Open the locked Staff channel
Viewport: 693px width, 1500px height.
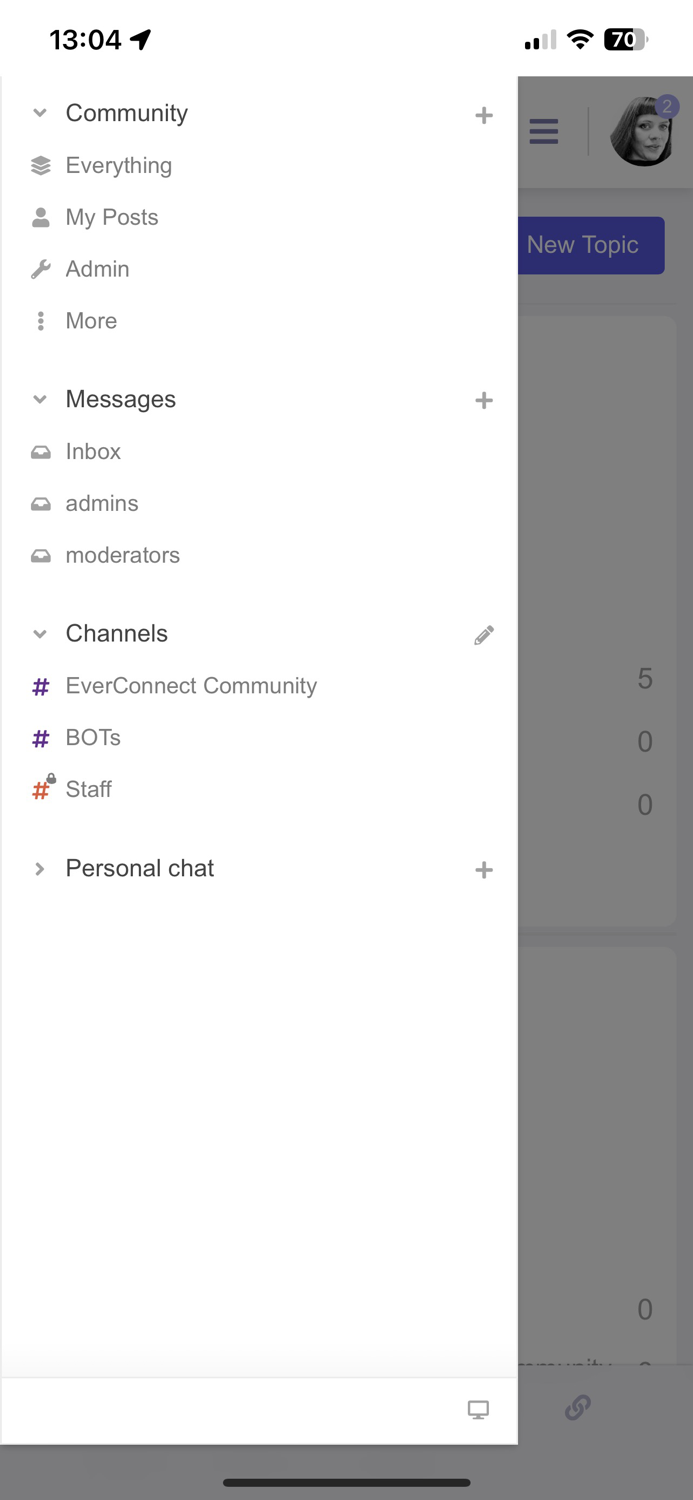[x=88, y=789]
